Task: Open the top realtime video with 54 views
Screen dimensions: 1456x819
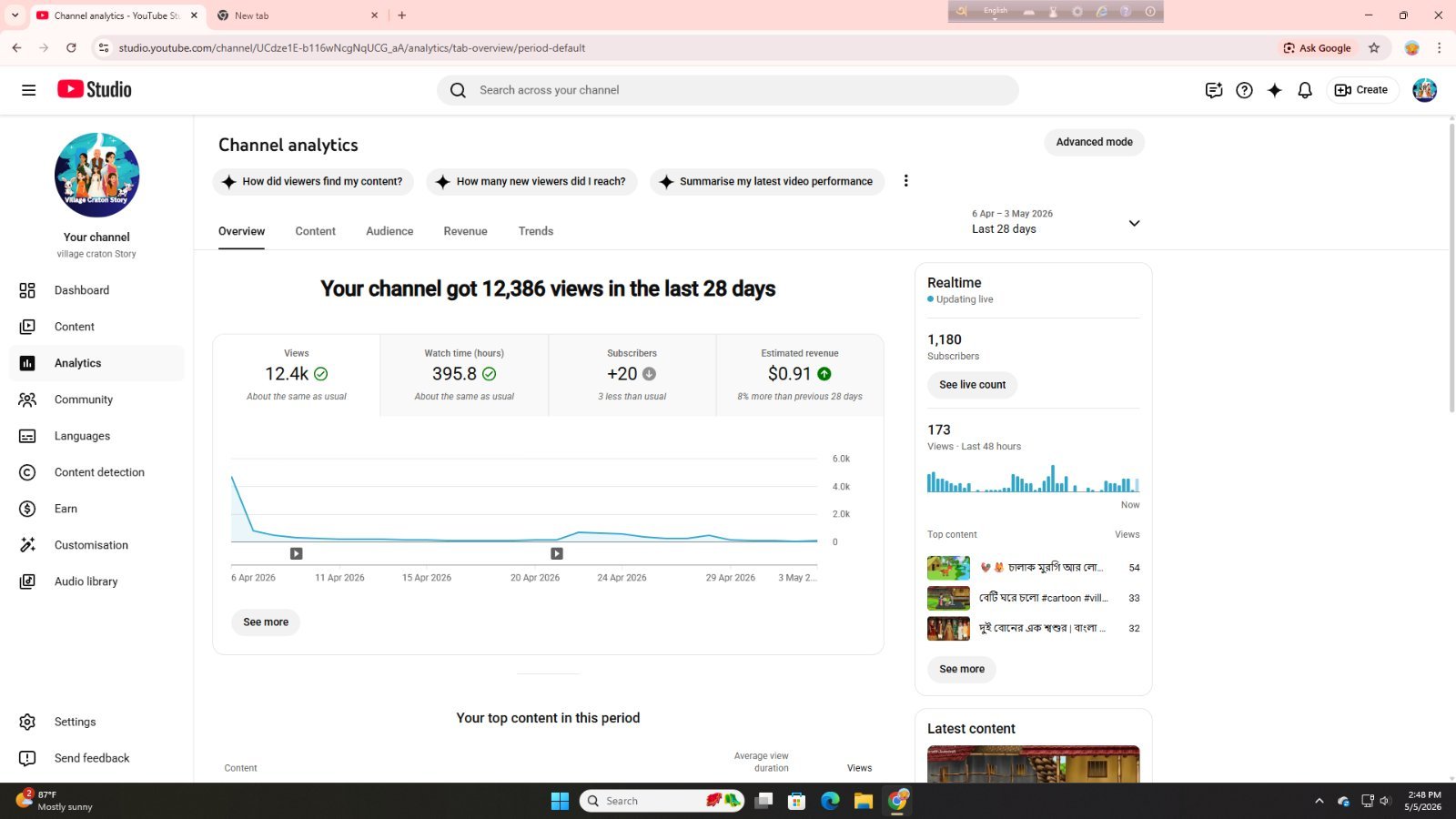Action: tap(1033, 568)
